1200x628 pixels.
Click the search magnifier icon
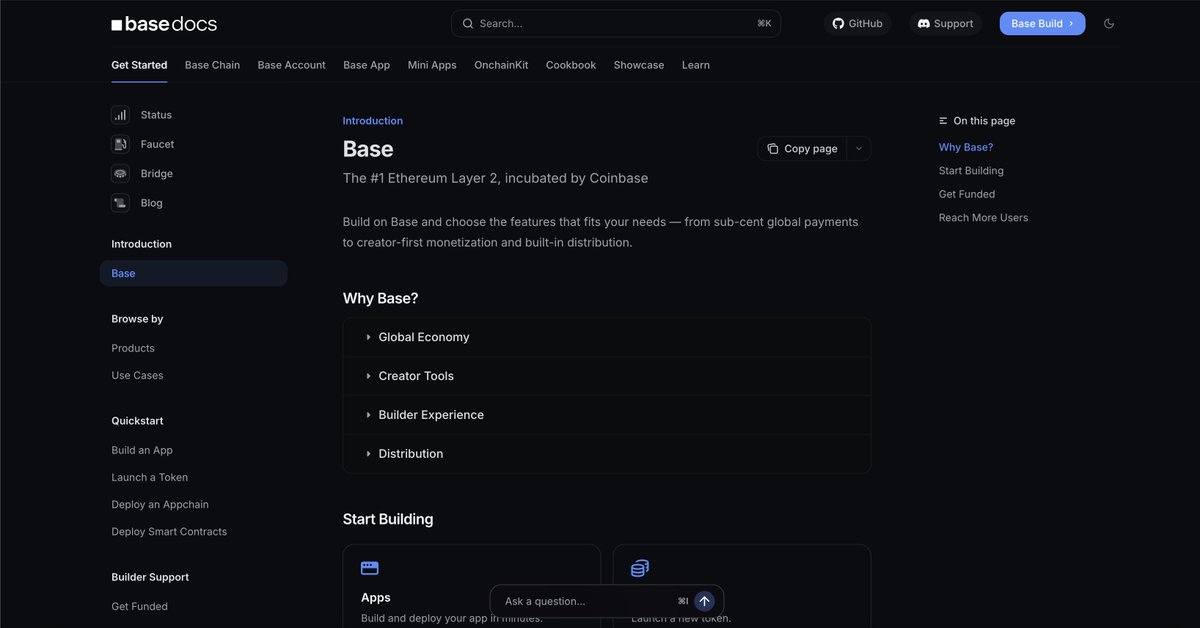(x=468, y=23)
